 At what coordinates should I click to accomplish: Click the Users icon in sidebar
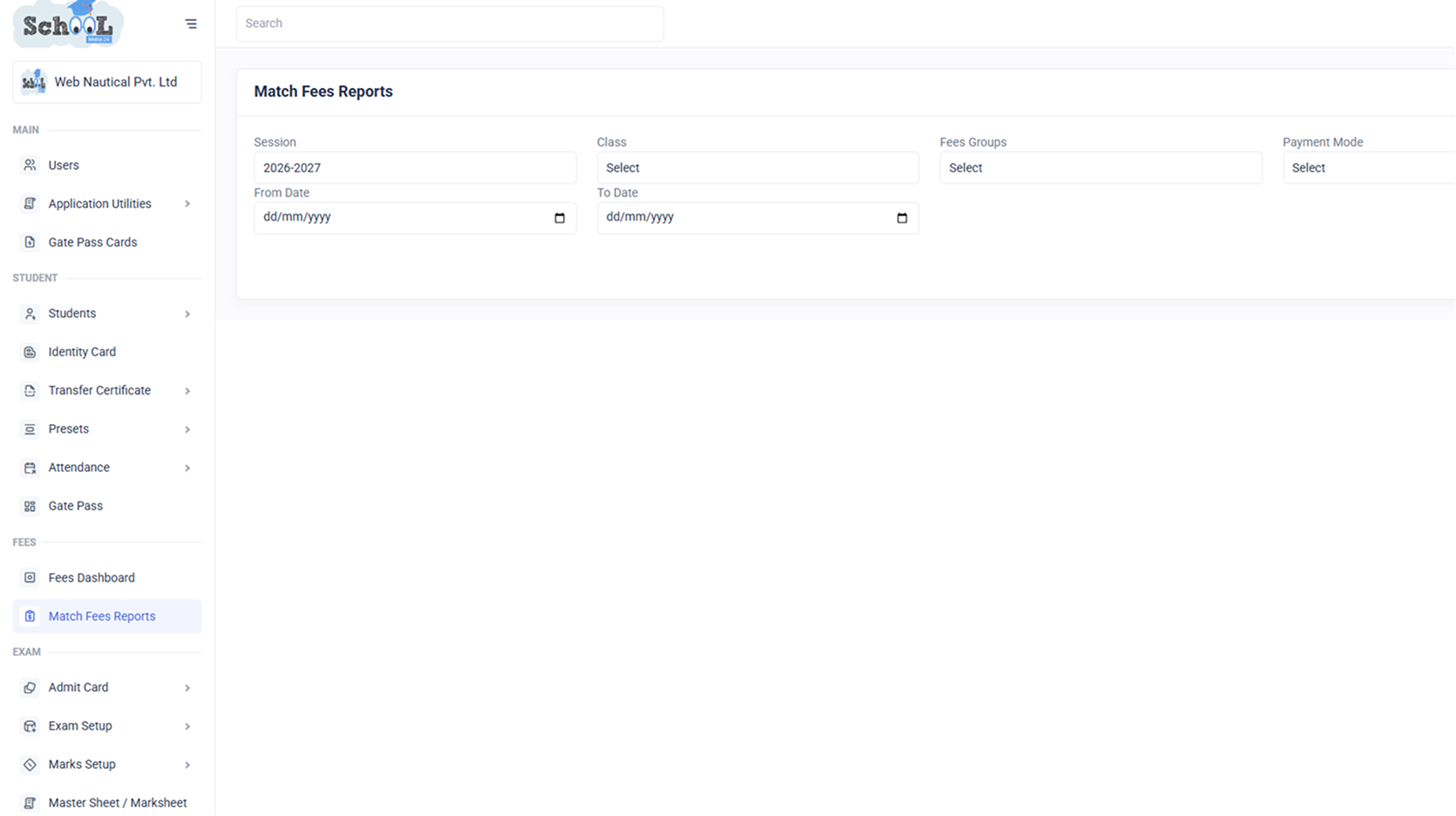tap(30, 165)
